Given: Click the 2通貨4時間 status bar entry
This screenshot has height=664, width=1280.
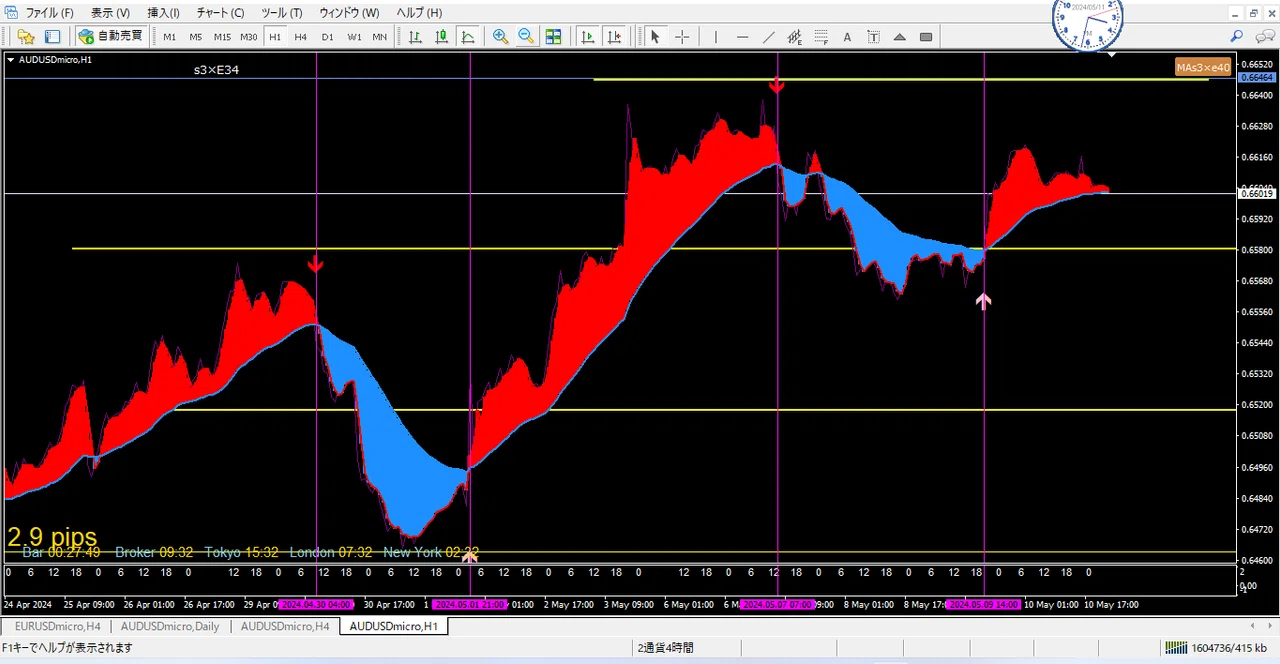Looking at the screenshot, I should click(665, 648).
